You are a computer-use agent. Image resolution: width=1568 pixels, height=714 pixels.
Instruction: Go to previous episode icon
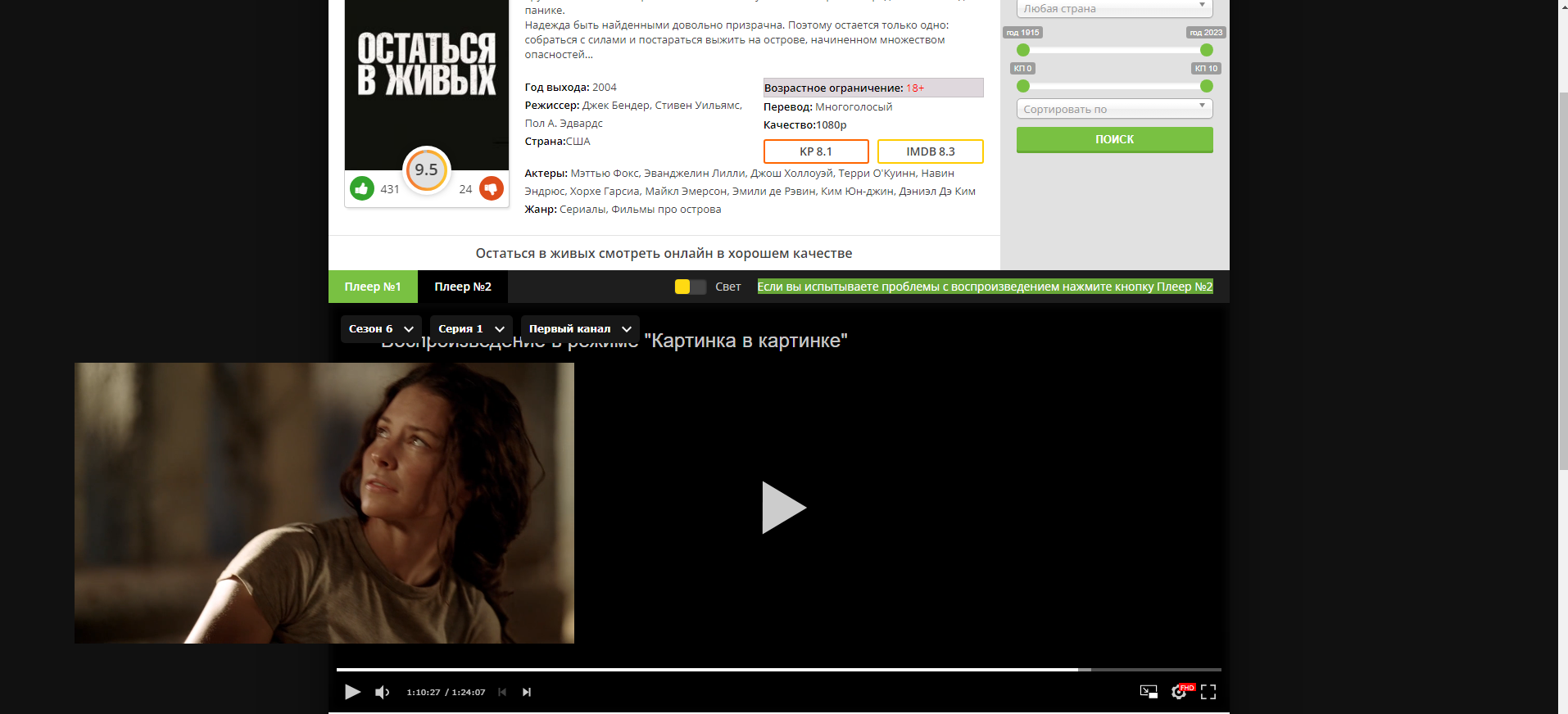coord(502,692)
